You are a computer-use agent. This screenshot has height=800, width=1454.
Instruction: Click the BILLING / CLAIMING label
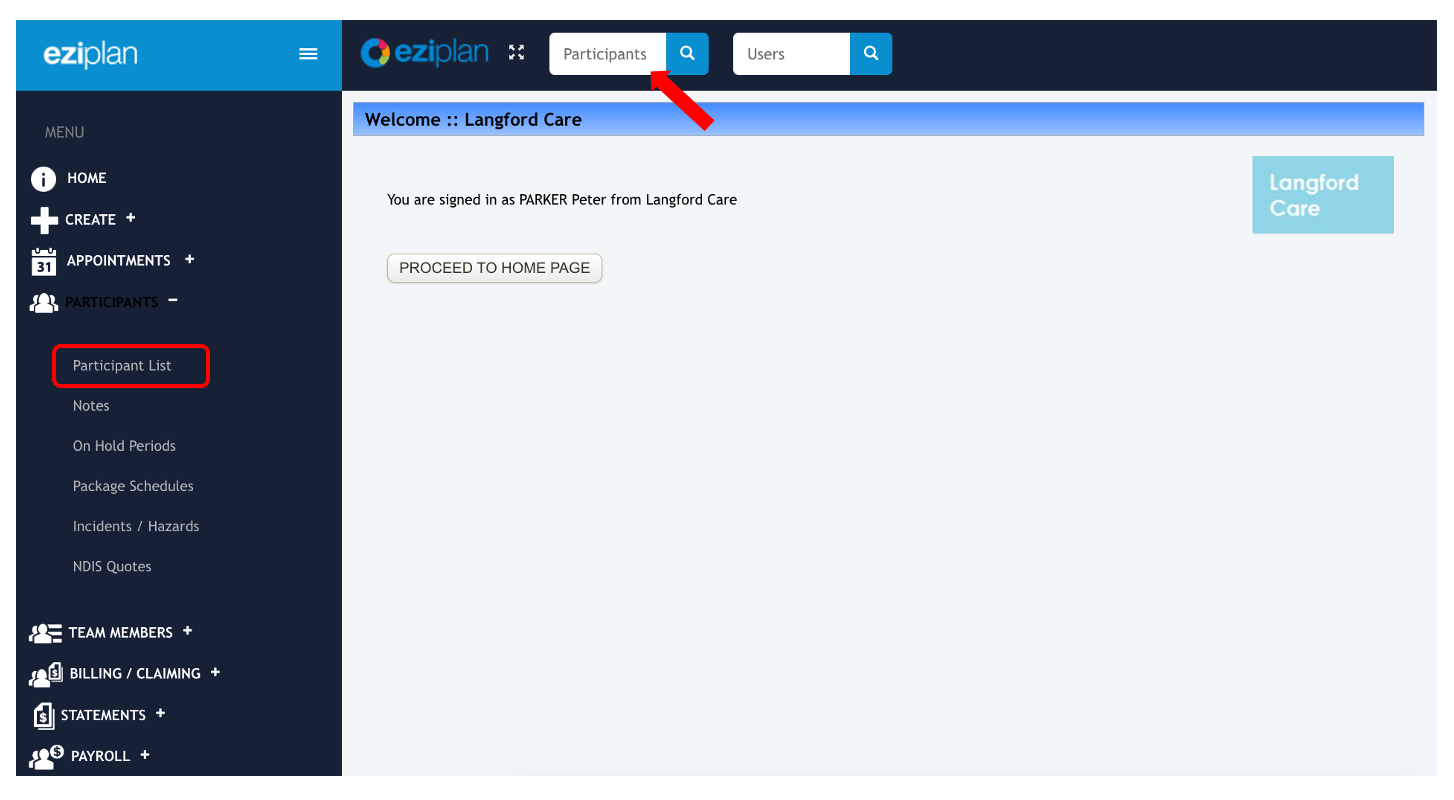point(135,674)
